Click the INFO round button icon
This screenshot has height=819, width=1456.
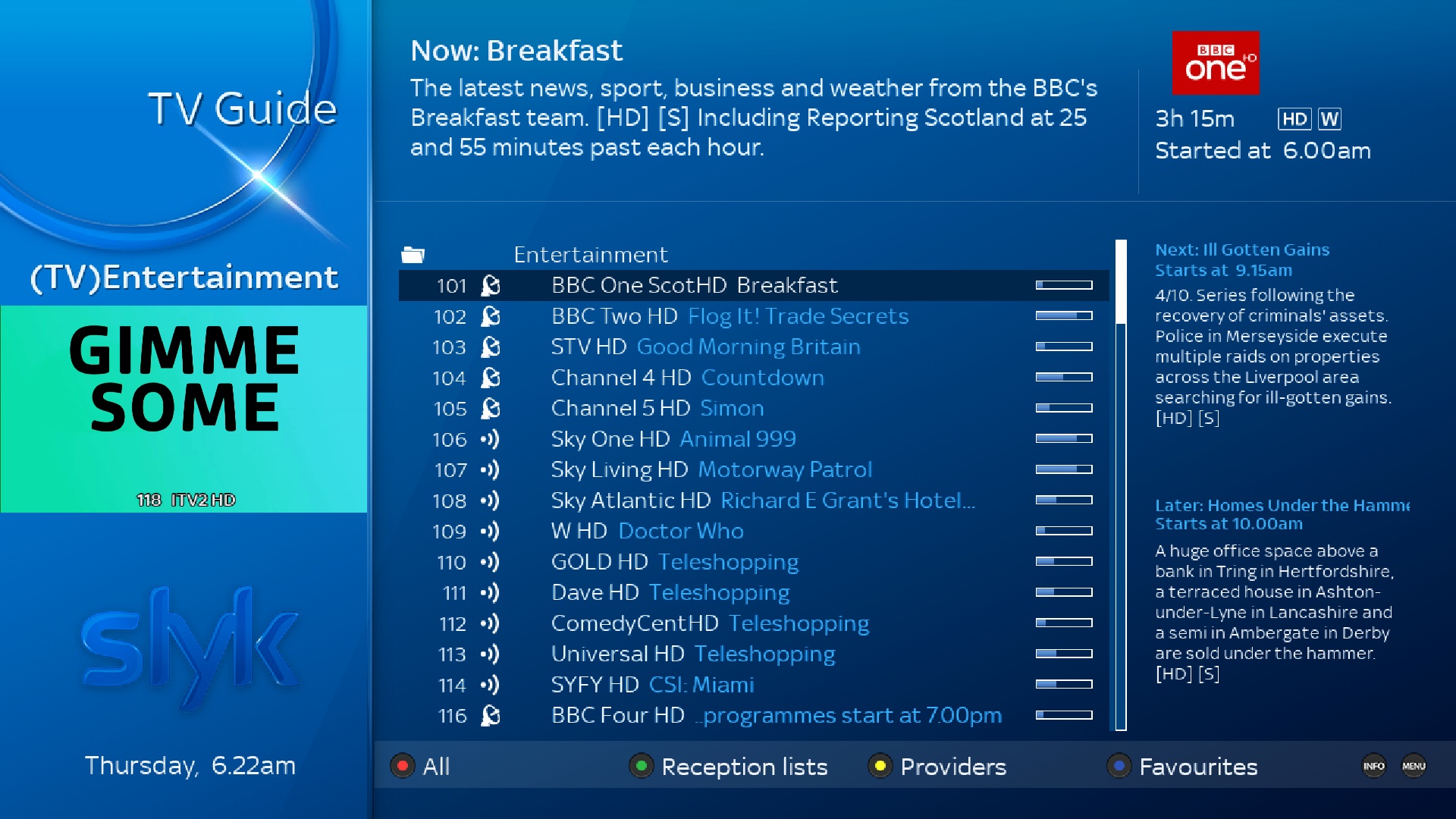[1374, 766]
